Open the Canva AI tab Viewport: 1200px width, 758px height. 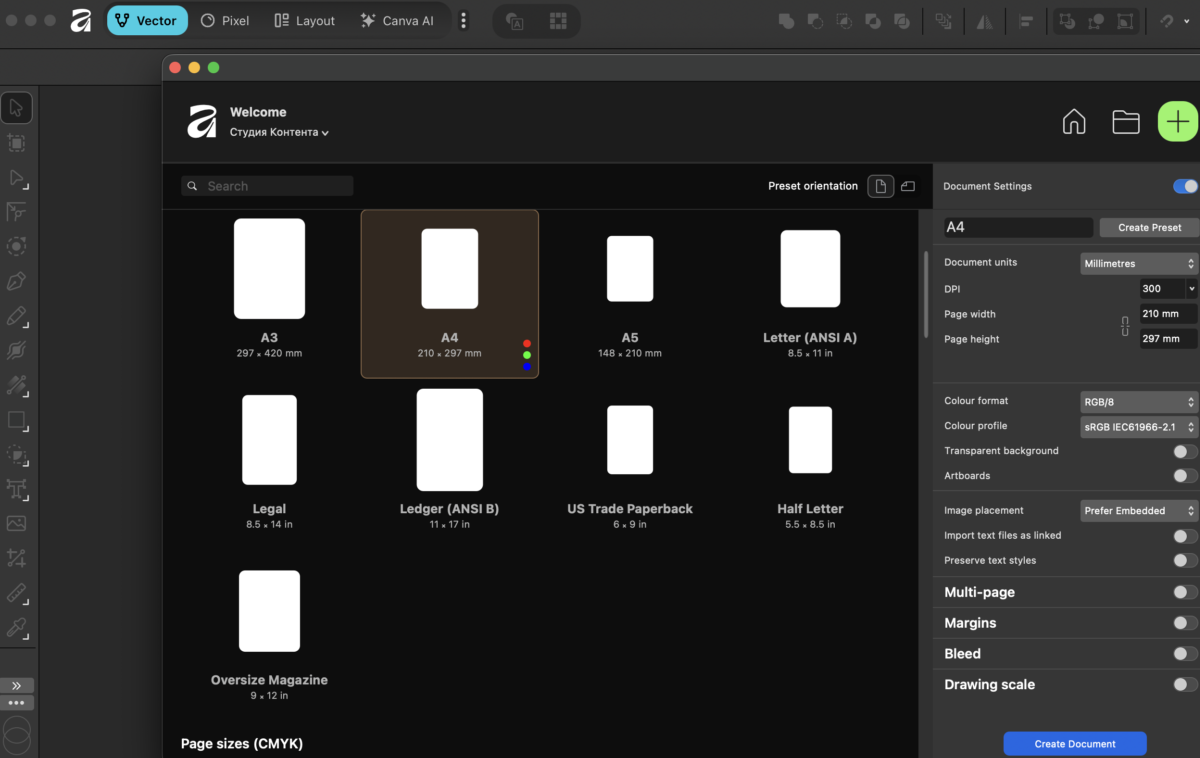pos(397,20)
